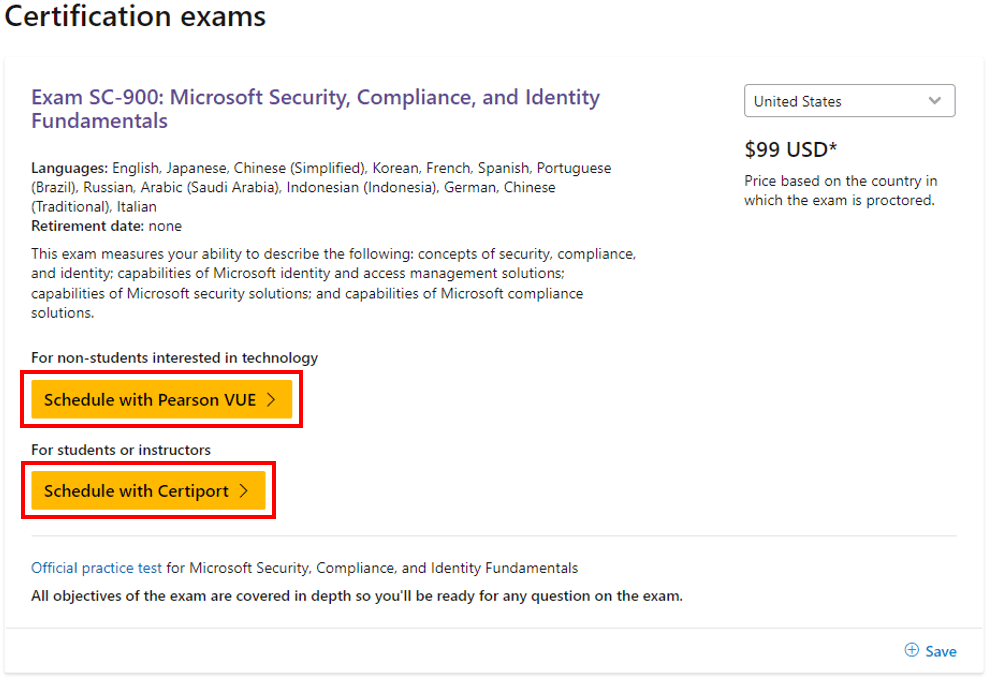Click the exam description paragraph

tap(334, 283)
